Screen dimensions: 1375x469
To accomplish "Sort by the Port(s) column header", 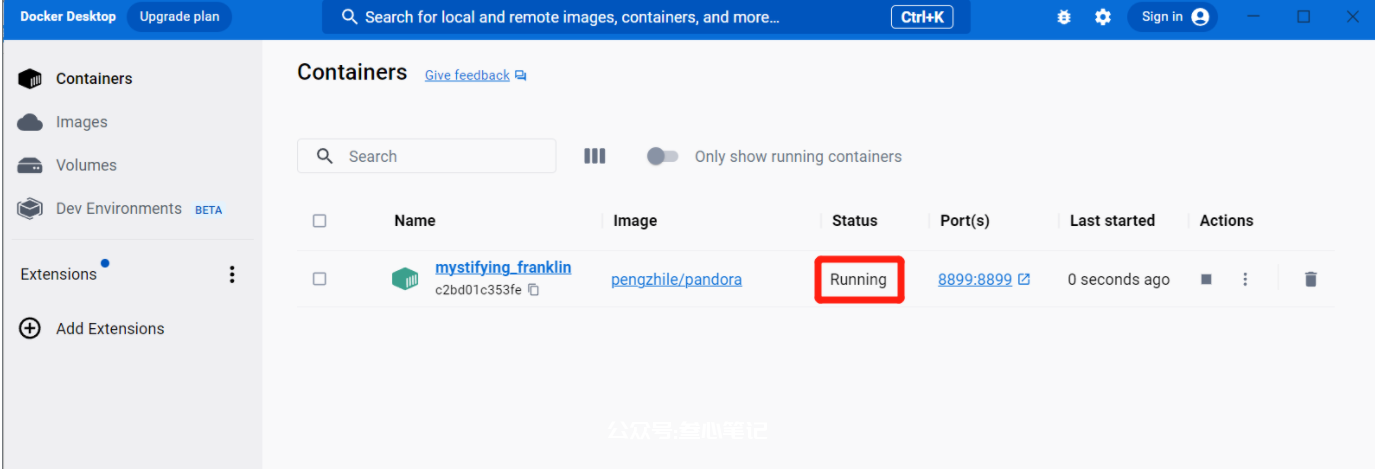I will tap(965, 221).
